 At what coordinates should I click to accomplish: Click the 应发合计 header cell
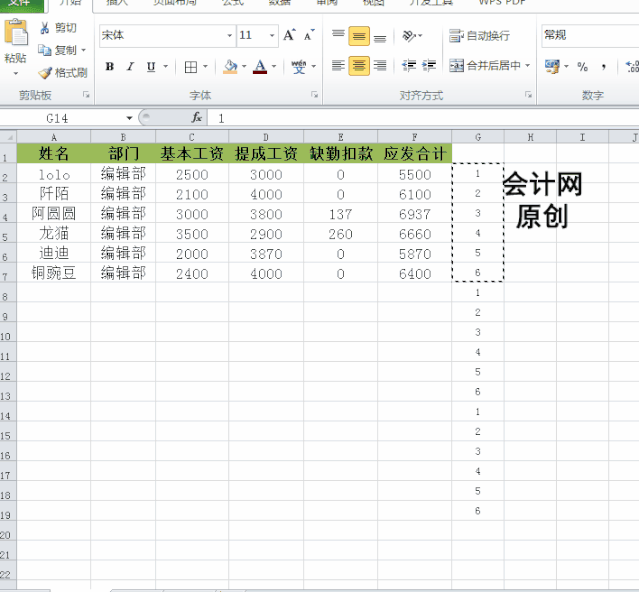[x=414, y=154]
